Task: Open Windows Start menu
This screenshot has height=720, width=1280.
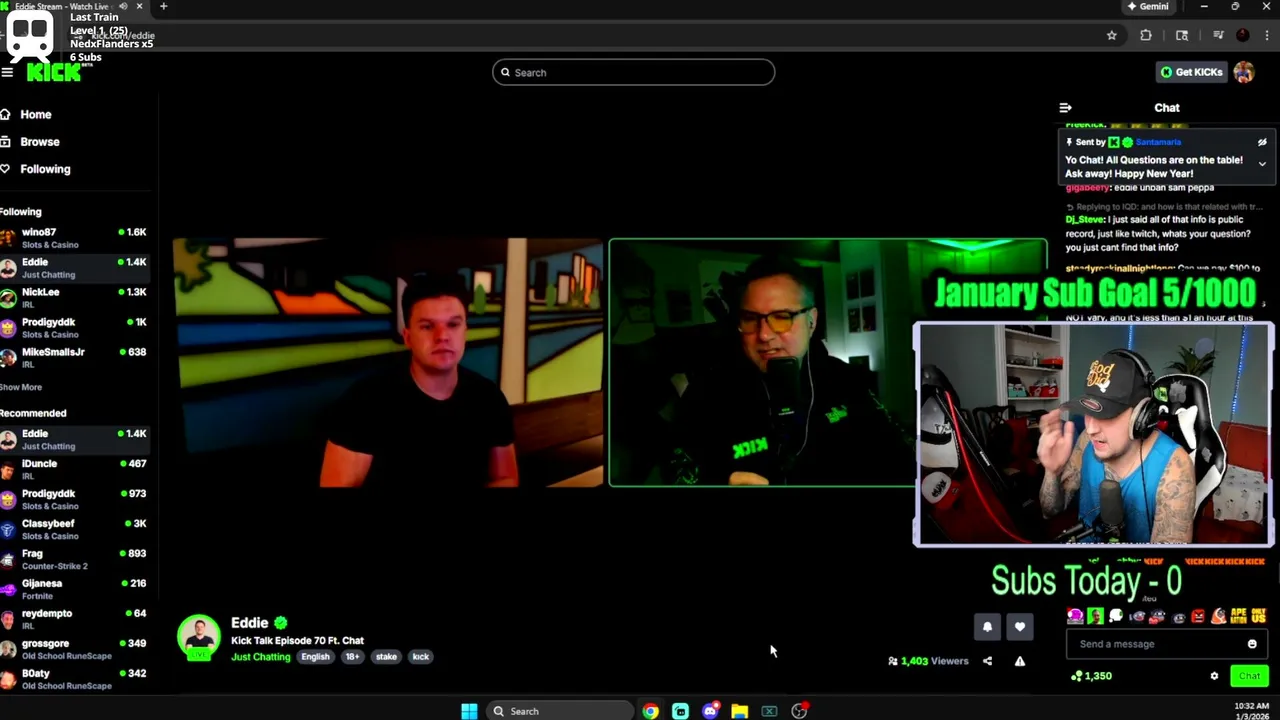Action: pyautogui.click(x=469, y=711)
